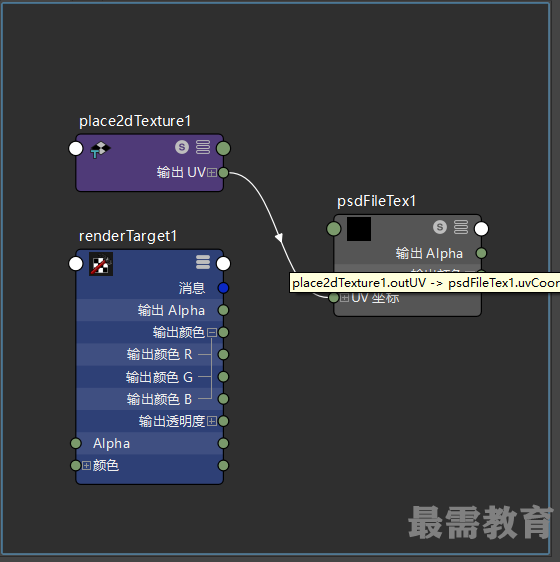Select the 输出颜色 R attribute label
This screenshot has height=562, width=560.
tap(160, 354)
